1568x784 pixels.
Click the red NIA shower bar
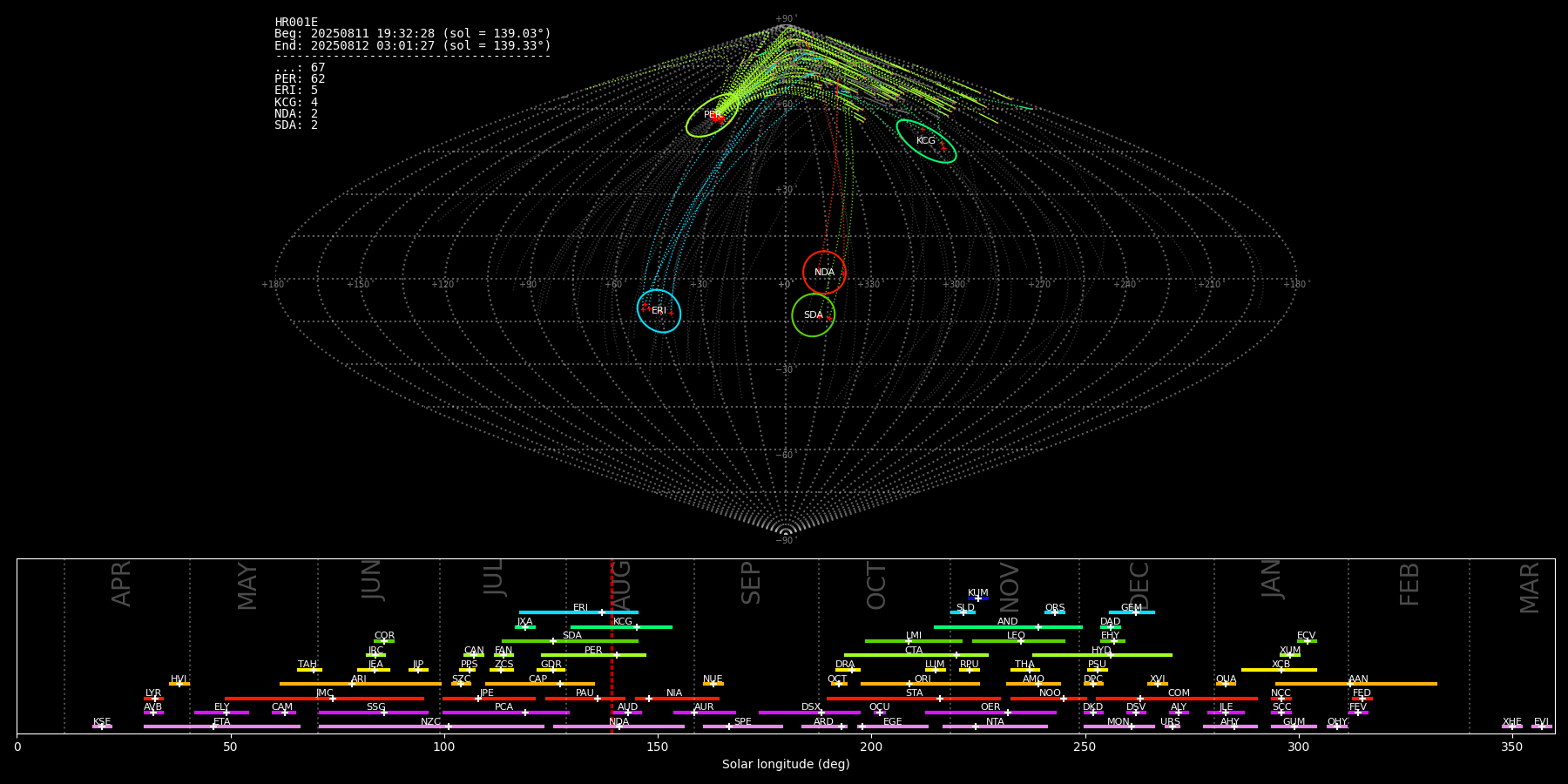coord(677,698)
